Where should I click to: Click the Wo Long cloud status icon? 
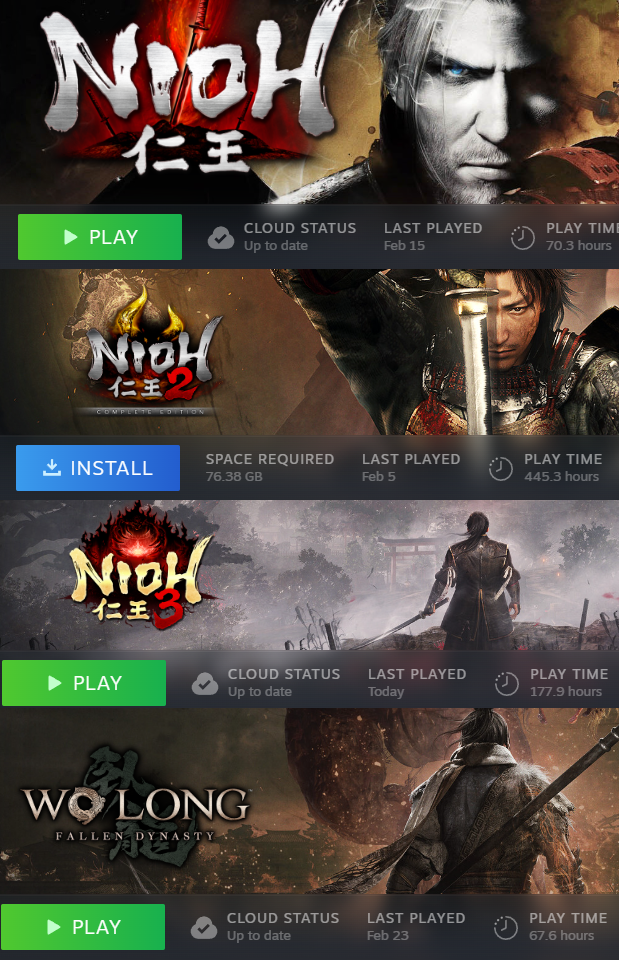(203, 928)
